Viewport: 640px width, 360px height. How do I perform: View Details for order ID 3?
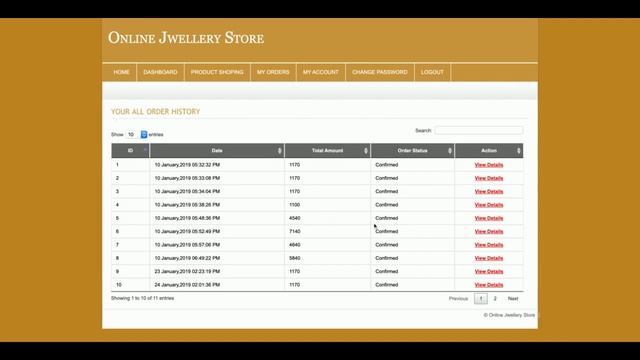click(489, 191)
